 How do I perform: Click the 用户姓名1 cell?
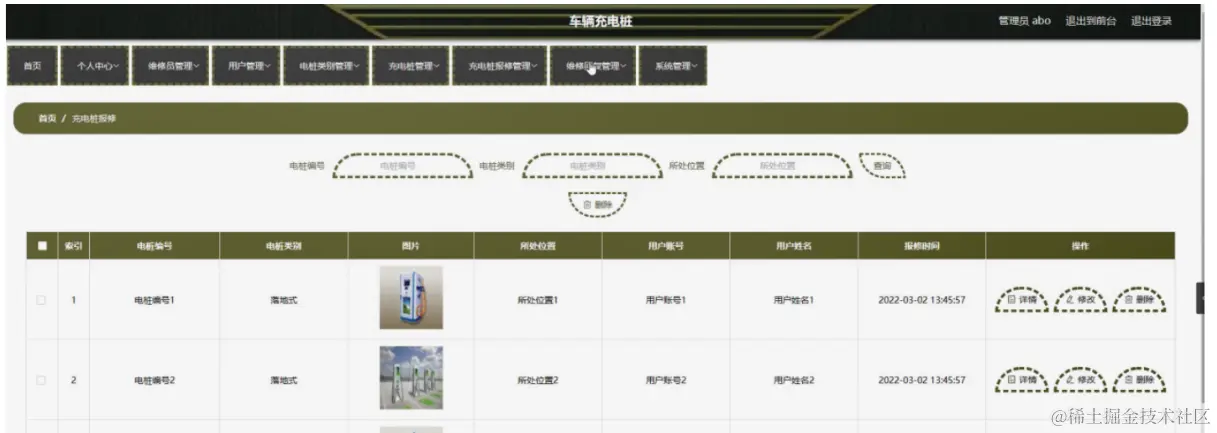click(794, 299)
